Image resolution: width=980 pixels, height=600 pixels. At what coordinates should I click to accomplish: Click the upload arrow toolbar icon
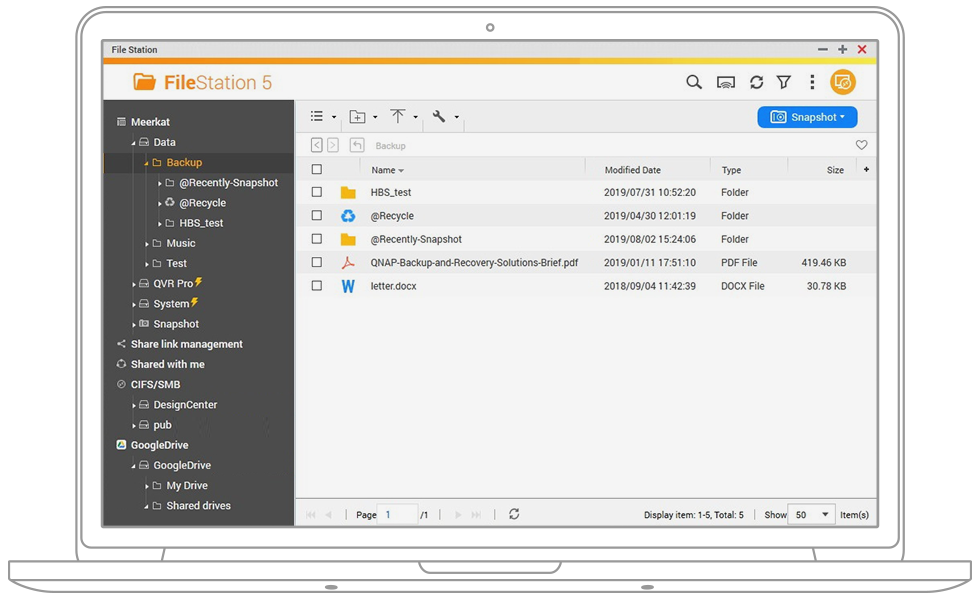click(398, 117)
